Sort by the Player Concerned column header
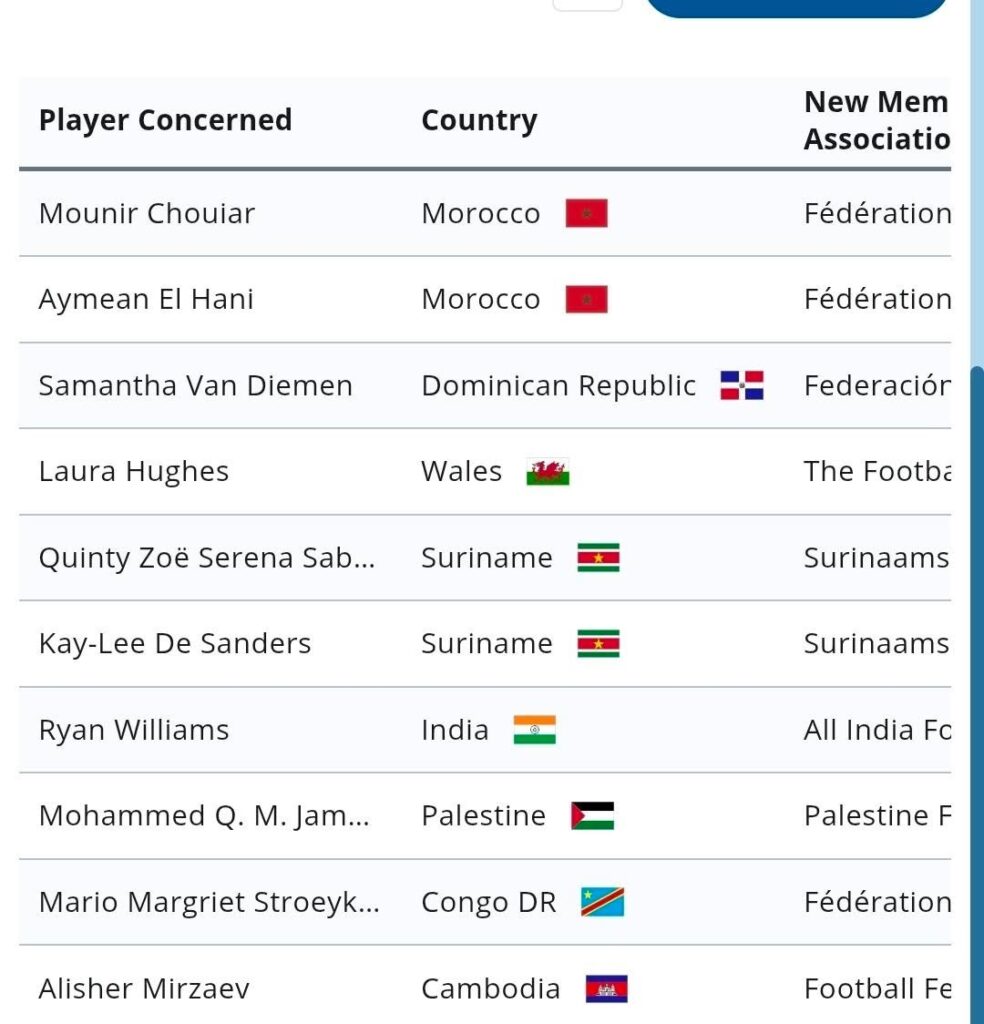The width and height of the screenshot is (984, 1024). click(x=165, y=120)
